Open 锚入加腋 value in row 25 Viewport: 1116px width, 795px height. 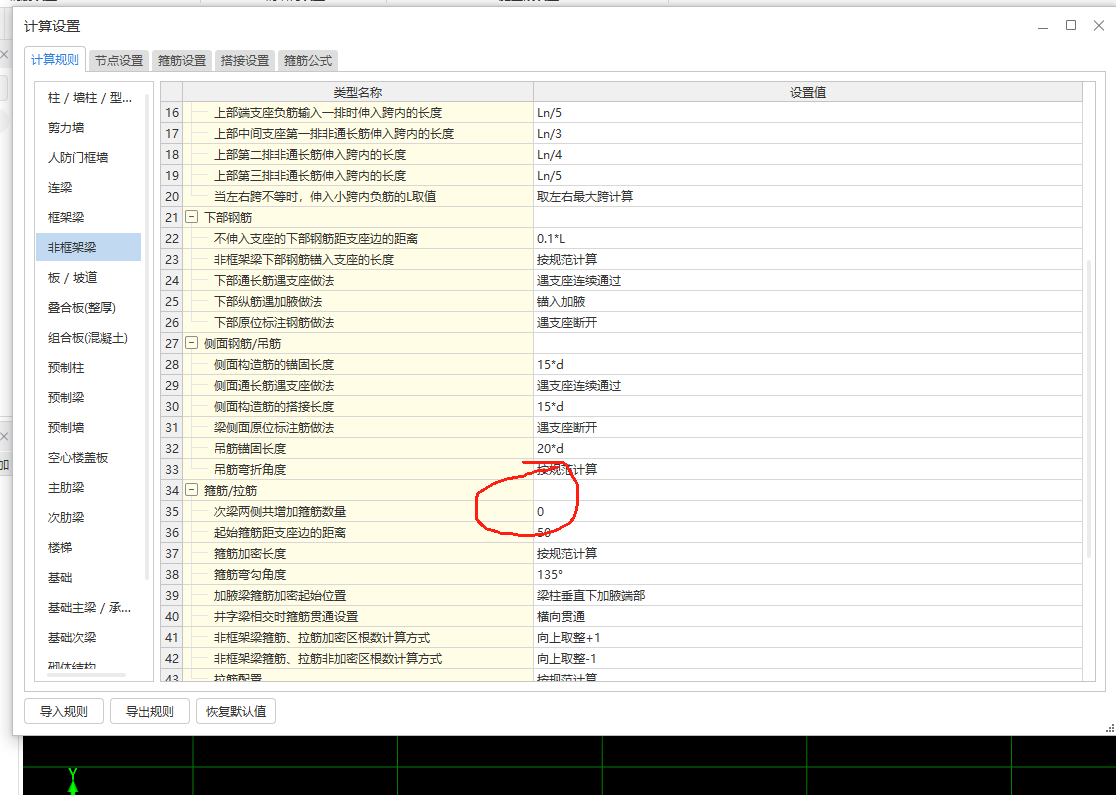(808, 301)
